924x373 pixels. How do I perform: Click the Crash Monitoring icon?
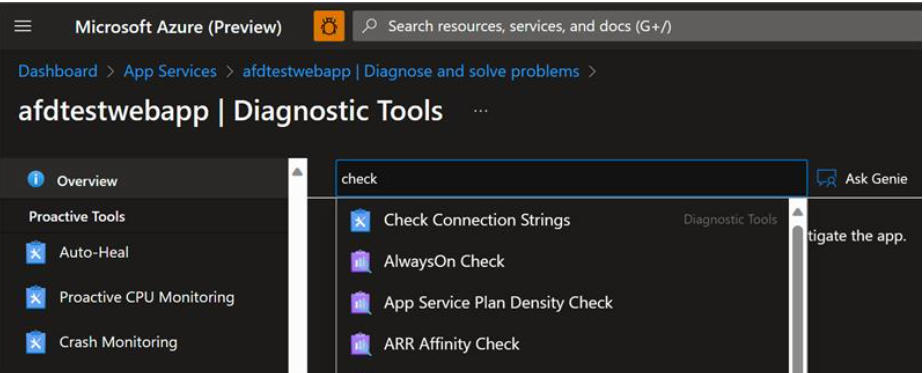[x=36, y=342]
